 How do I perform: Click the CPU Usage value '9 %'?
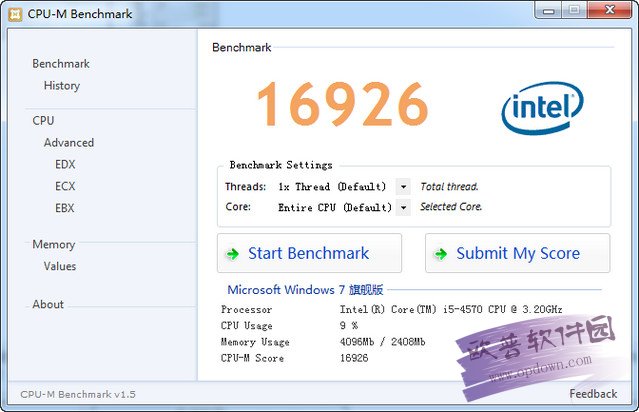pyautogui.click(x=349, y=326)
